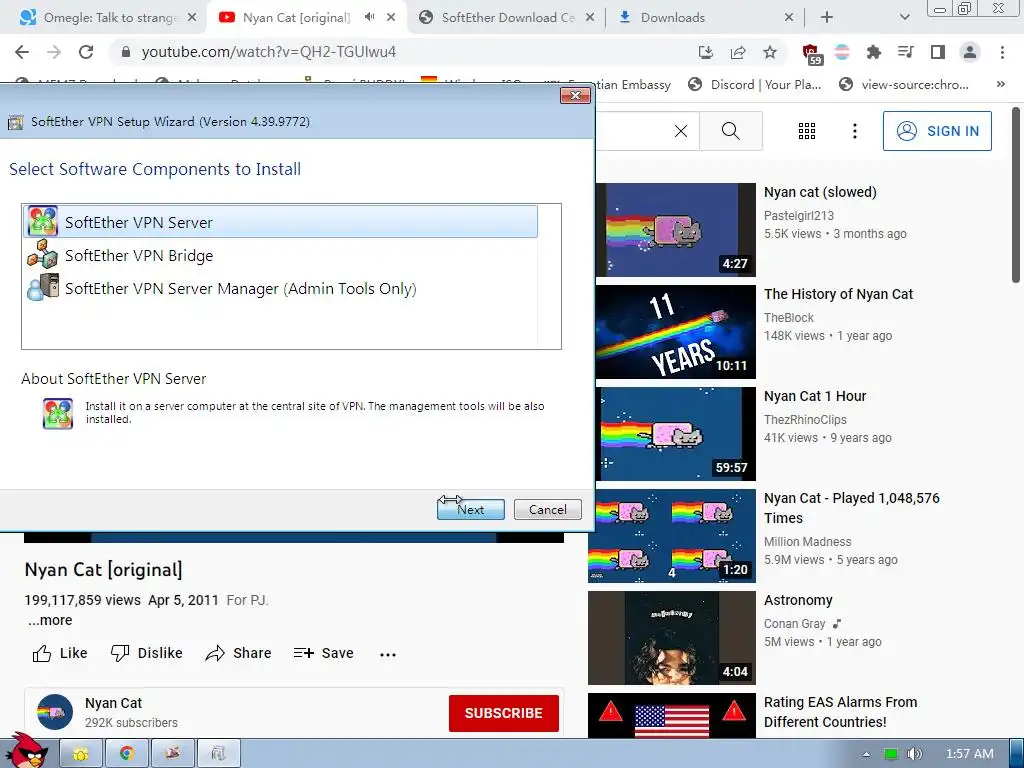
Task: Show hidden system tray icons arrow
Action: 866,754
